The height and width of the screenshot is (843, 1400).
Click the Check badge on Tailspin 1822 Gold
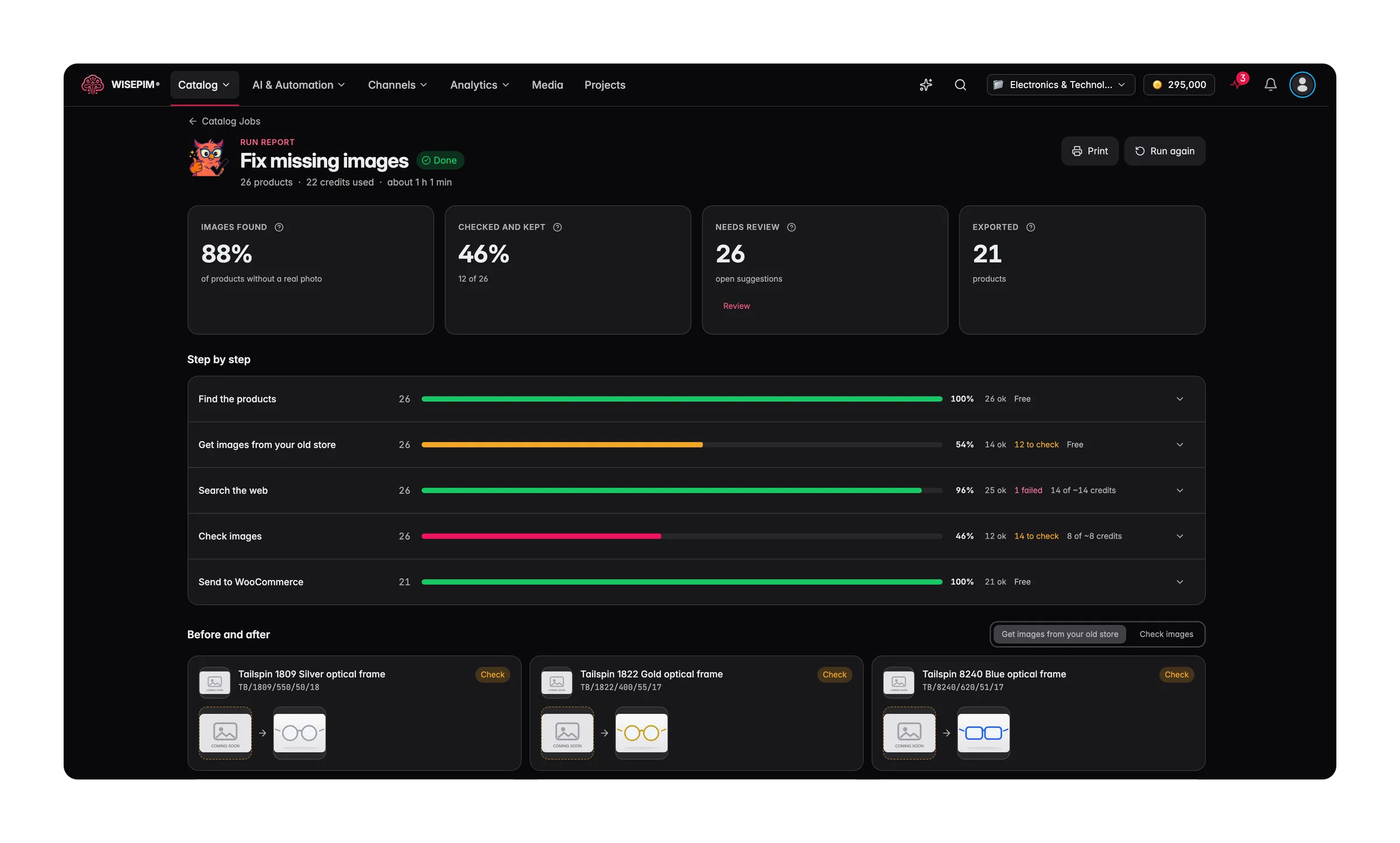pos(834,674)
